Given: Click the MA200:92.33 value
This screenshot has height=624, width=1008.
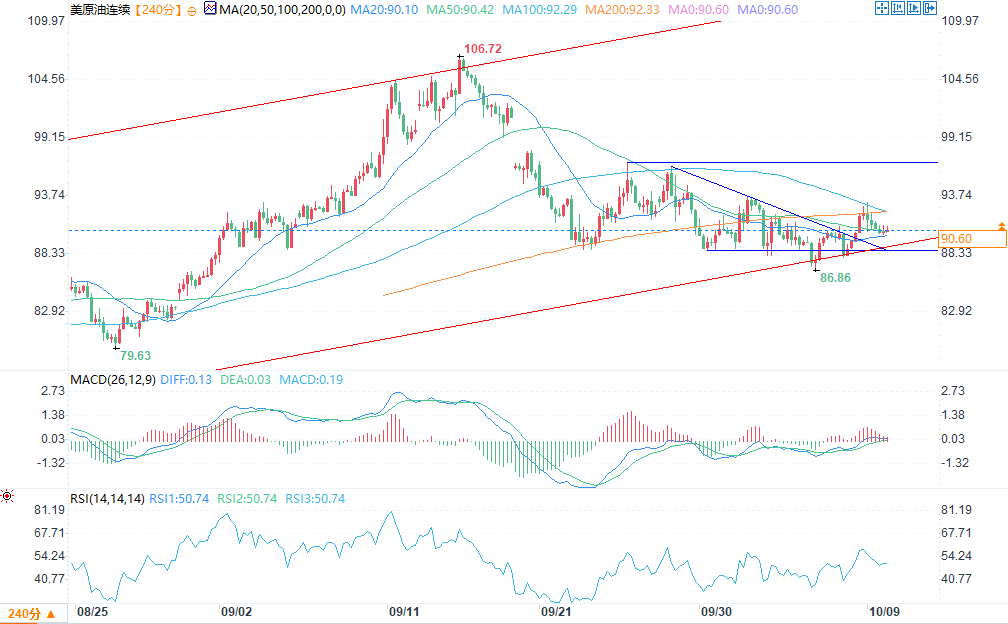Looking at the screenshot, I should pos(622,10).
